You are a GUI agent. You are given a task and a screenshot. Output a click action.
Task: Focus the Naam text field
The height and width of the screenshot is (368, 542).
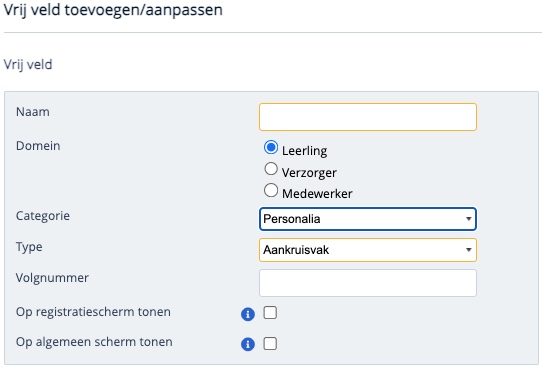368,117
